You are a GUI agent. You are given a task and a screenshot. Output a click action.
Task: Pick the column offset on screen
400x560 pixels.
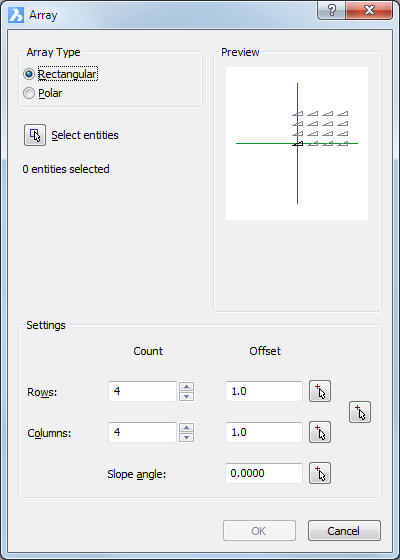pos(320,432)
